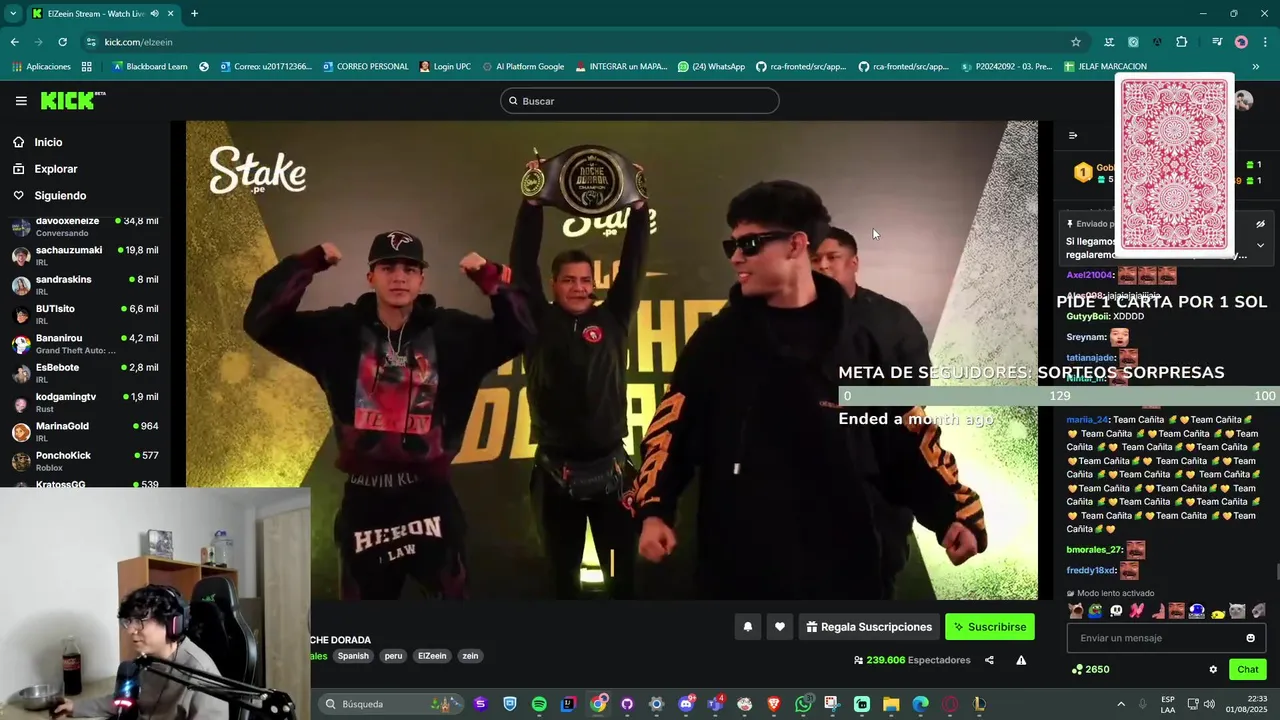Open davooxeneize channel in sidebar
The image size is (1280, 720).
coord(85,226)
